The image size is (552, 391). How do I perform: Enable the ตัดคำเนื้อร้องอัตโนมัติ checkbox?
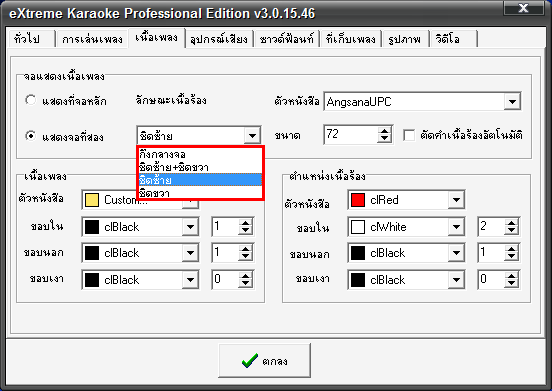click(409, 135)
